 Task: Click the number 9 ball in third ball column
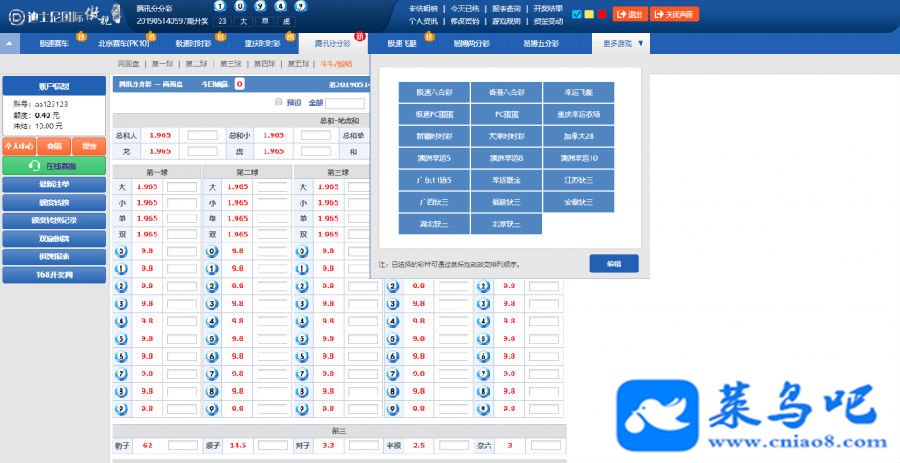point(302,410)
